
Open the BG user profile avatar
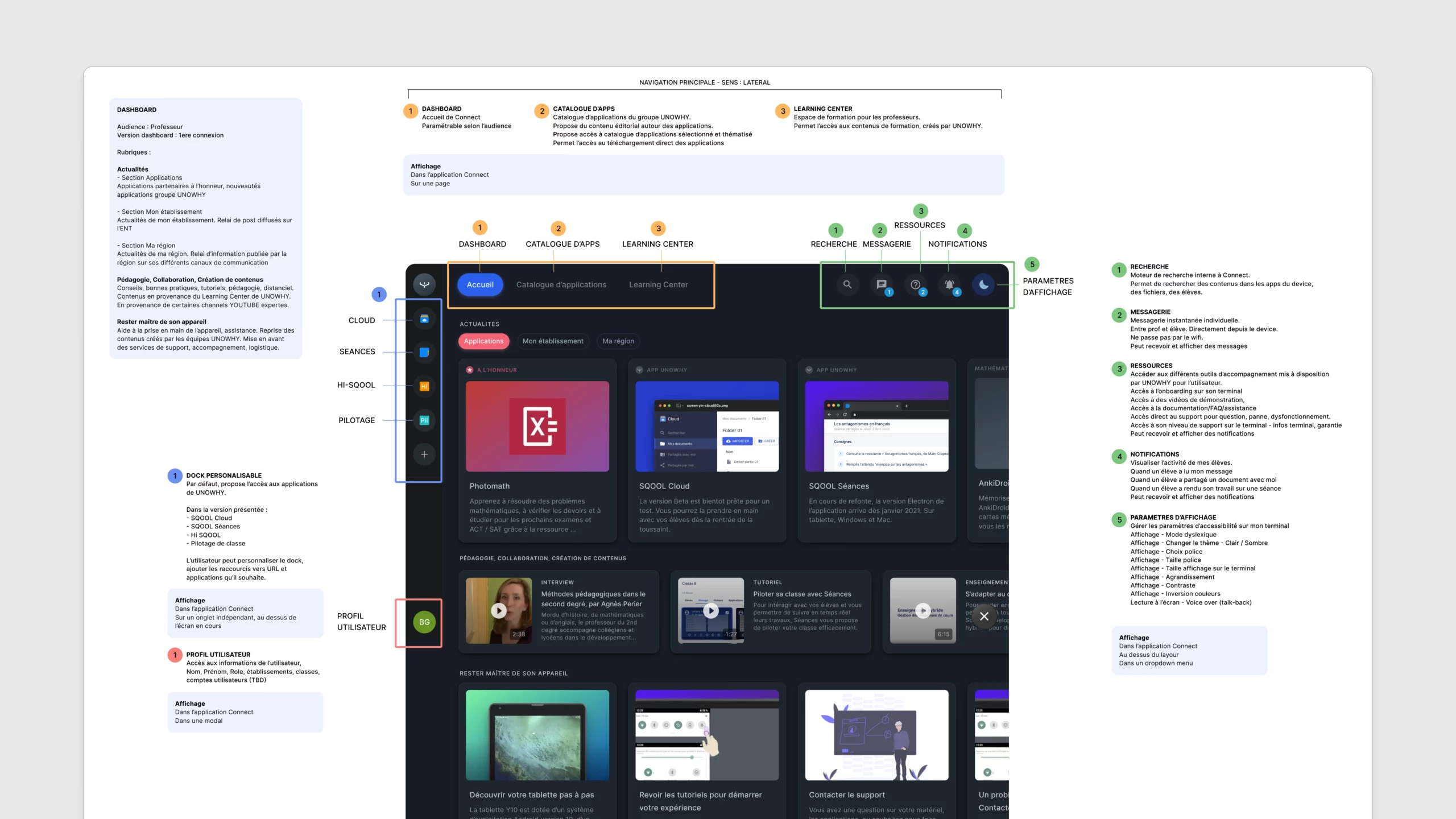pyautogui.click(x=424, y=622)
